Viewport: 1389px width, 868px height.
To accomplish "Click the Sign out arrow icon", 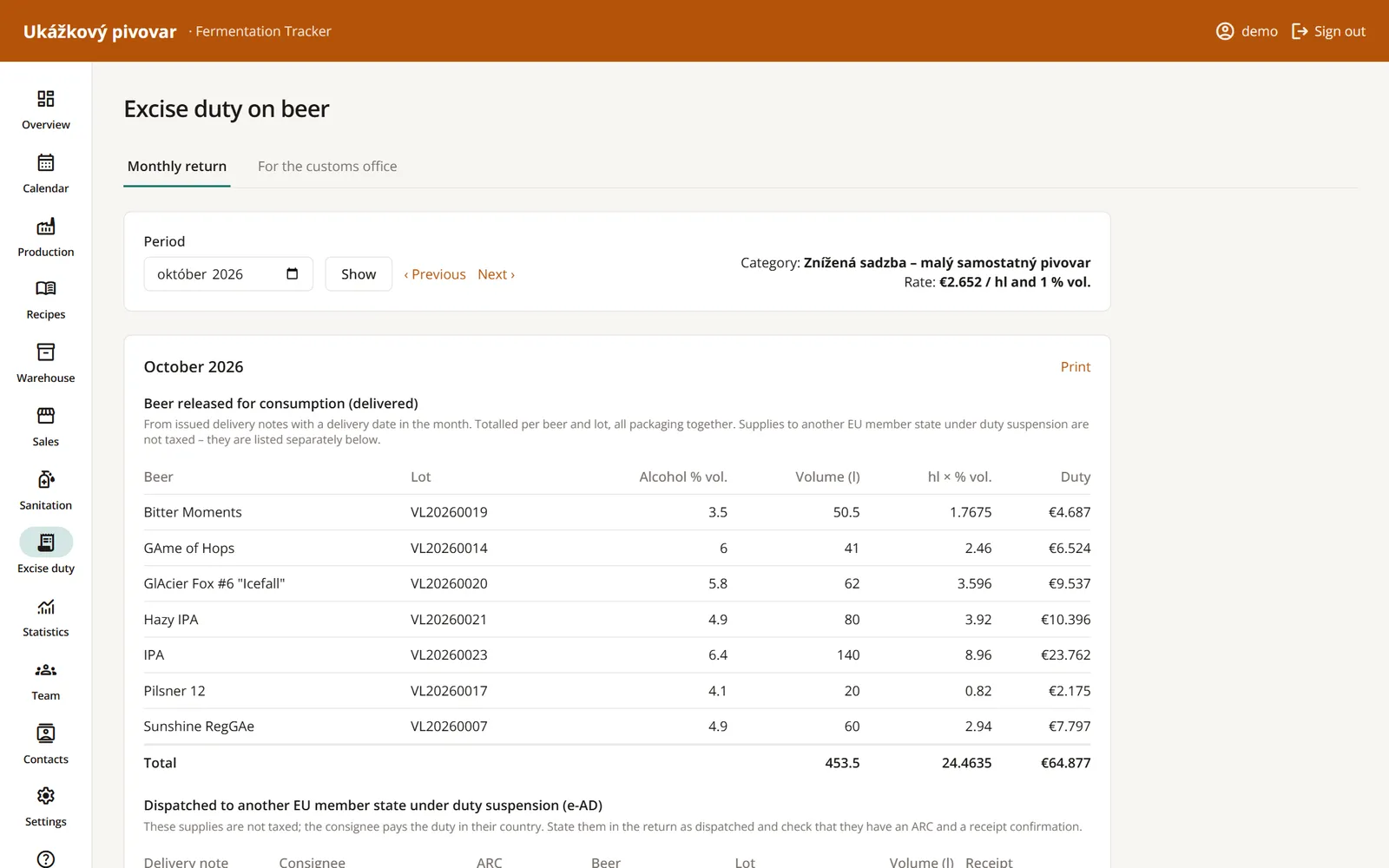I will coord(1300,31).
